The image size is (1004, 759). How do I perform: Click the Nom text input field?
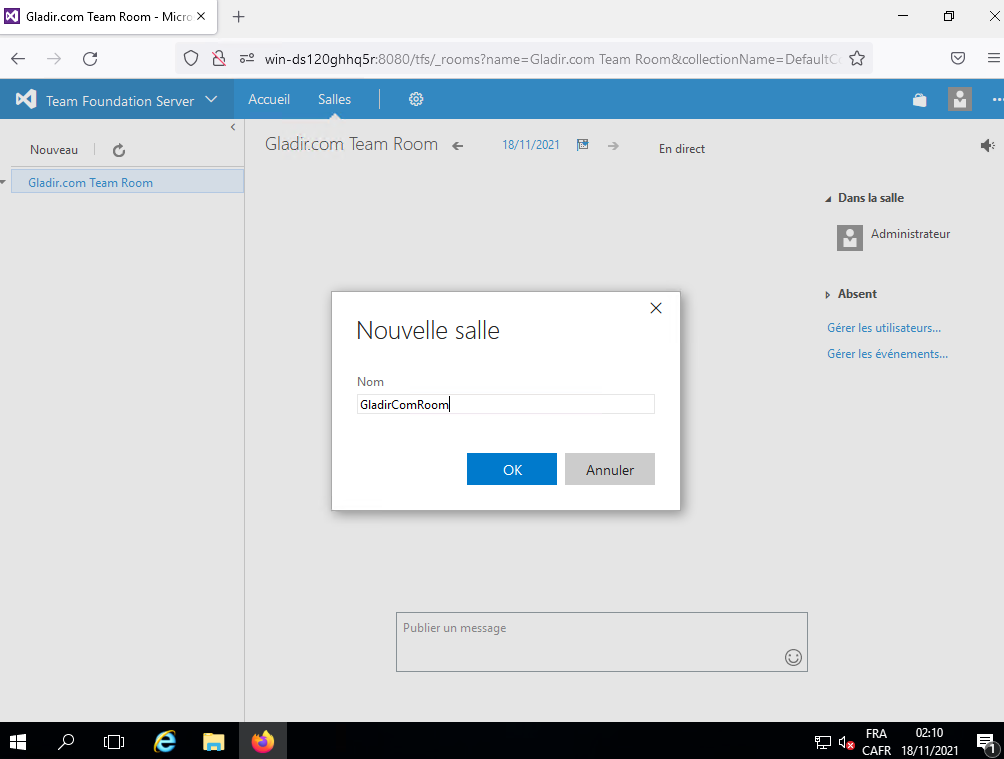click(x=505, y=404)
